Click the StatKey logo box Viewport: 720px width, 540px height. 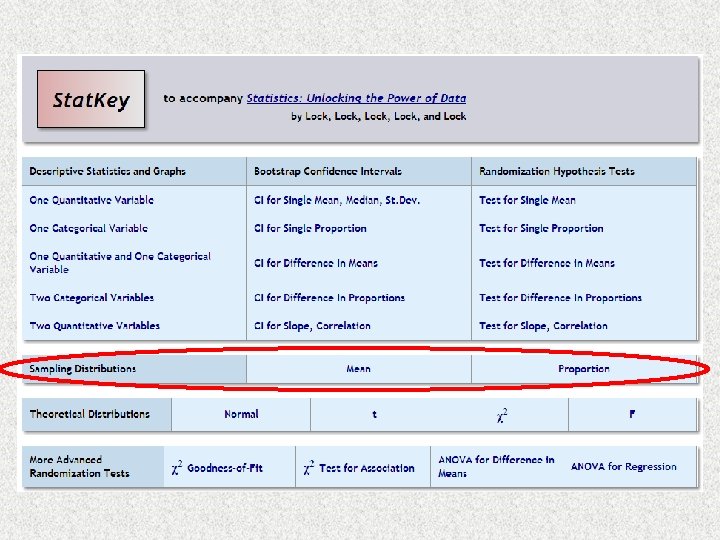(x=91, y=99)
